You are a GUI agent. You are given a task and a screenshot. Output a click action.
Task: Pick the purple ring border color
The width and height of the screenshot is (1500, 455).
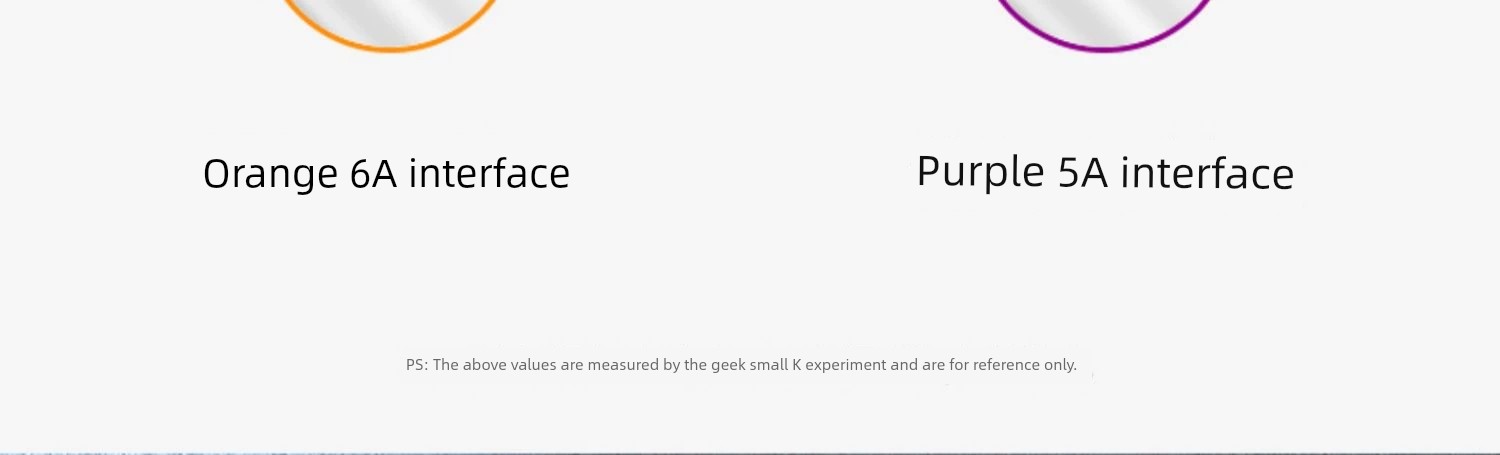click(x=1104, y=47)
